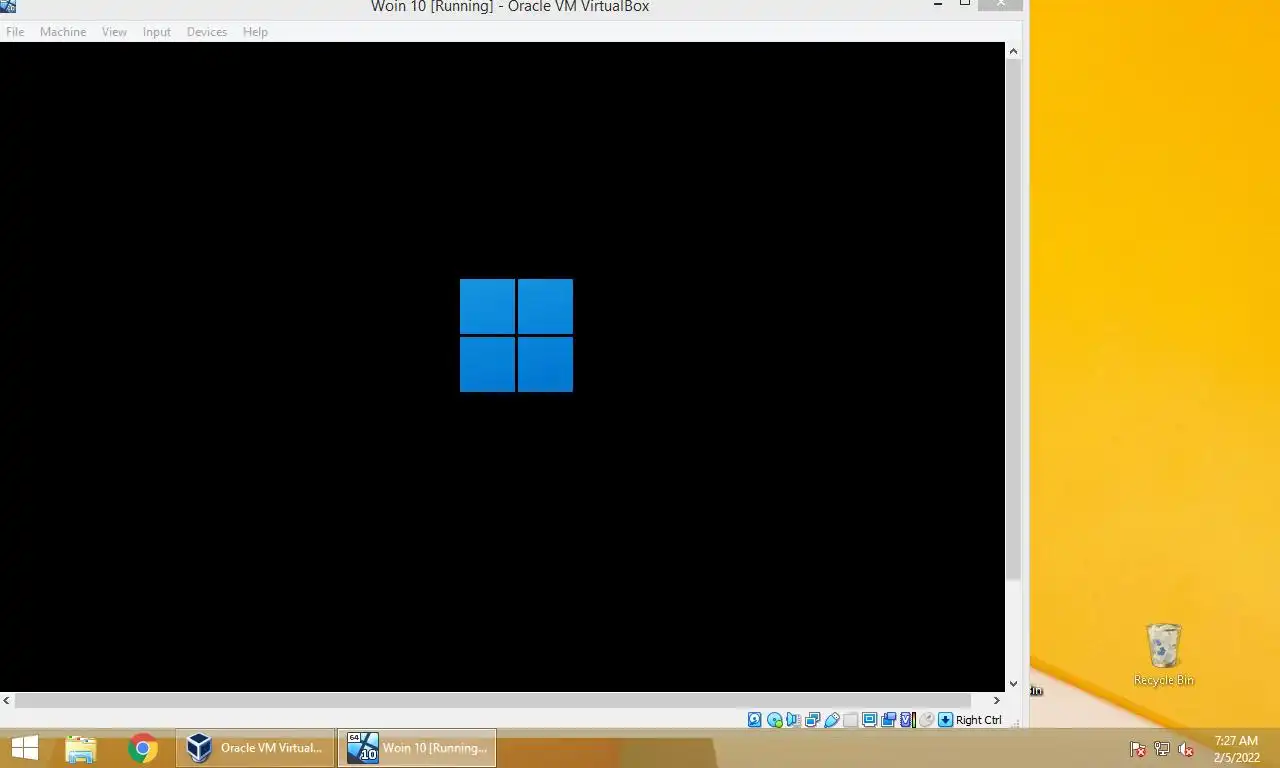
Task: Select the Woin 10 [Running] taskbar button
Action: coord(417,748)
